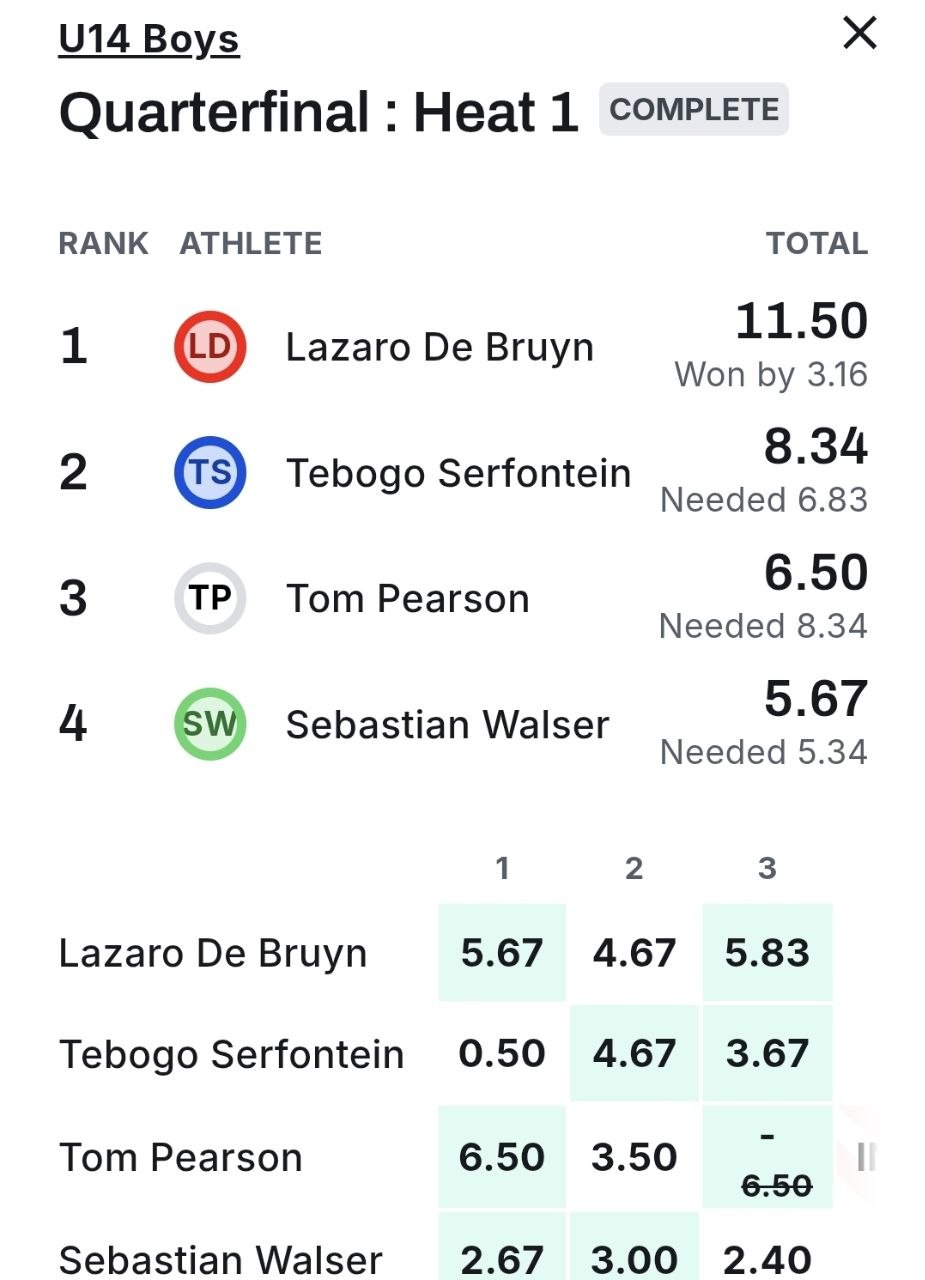Screen dimensions: 925x1280
Task: Tap Tom Pearson's white TP avatar
Action: pos(210,598)
